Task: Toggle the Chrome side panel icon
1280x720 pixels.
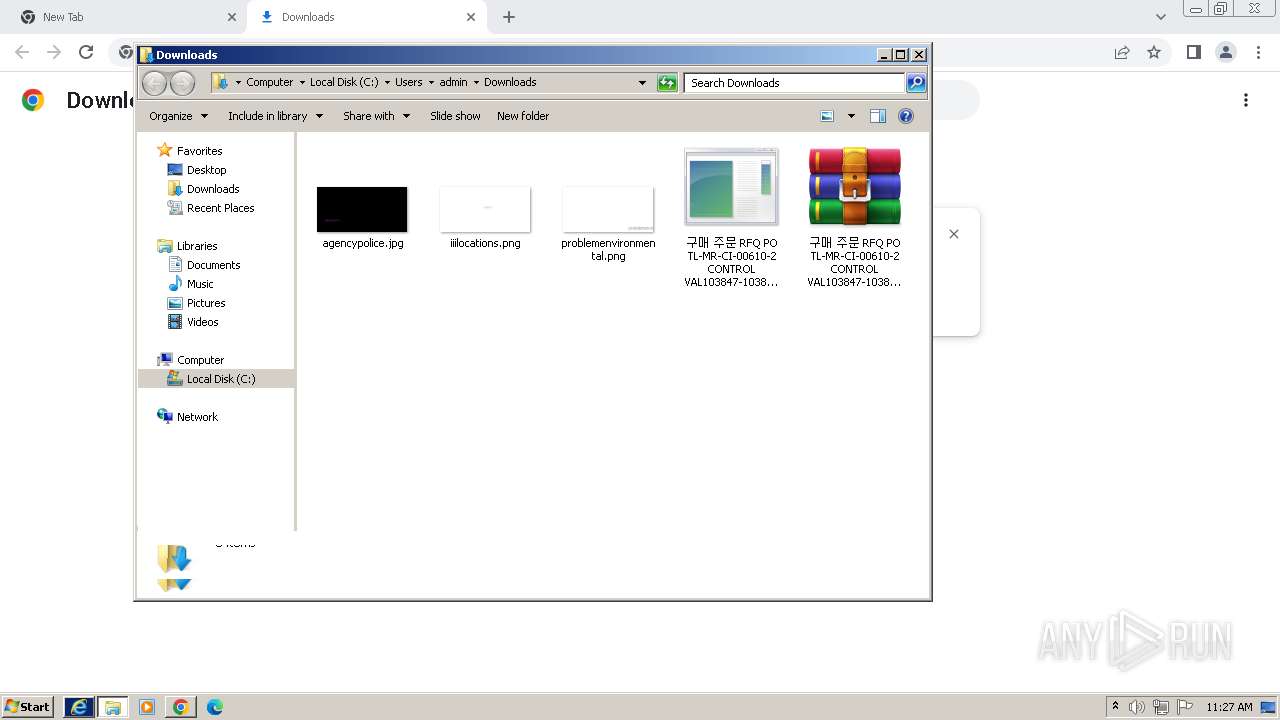Action: tap(1193, 52)
